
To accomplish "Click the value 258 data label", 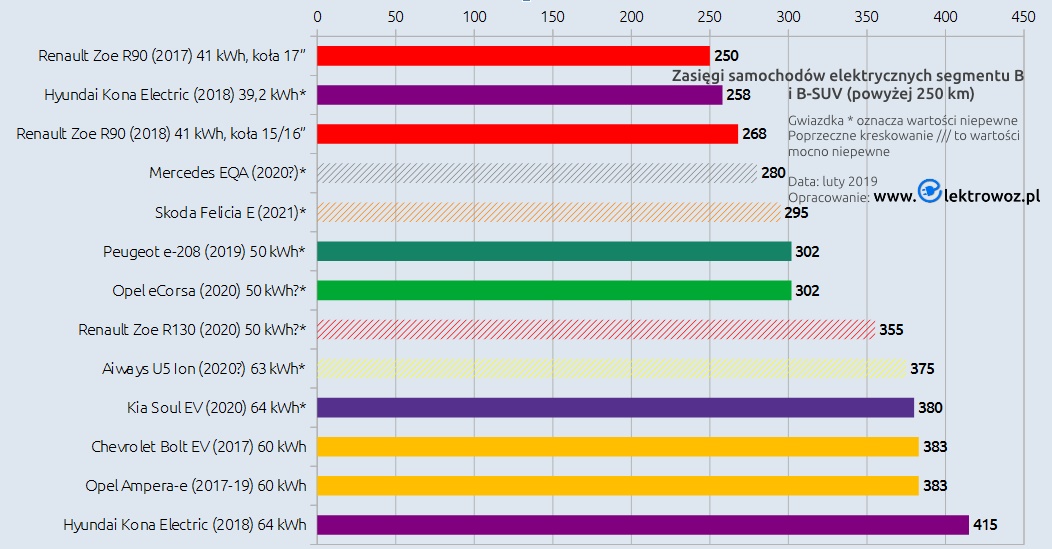I will pyautogui.click(x=738, y=95).
